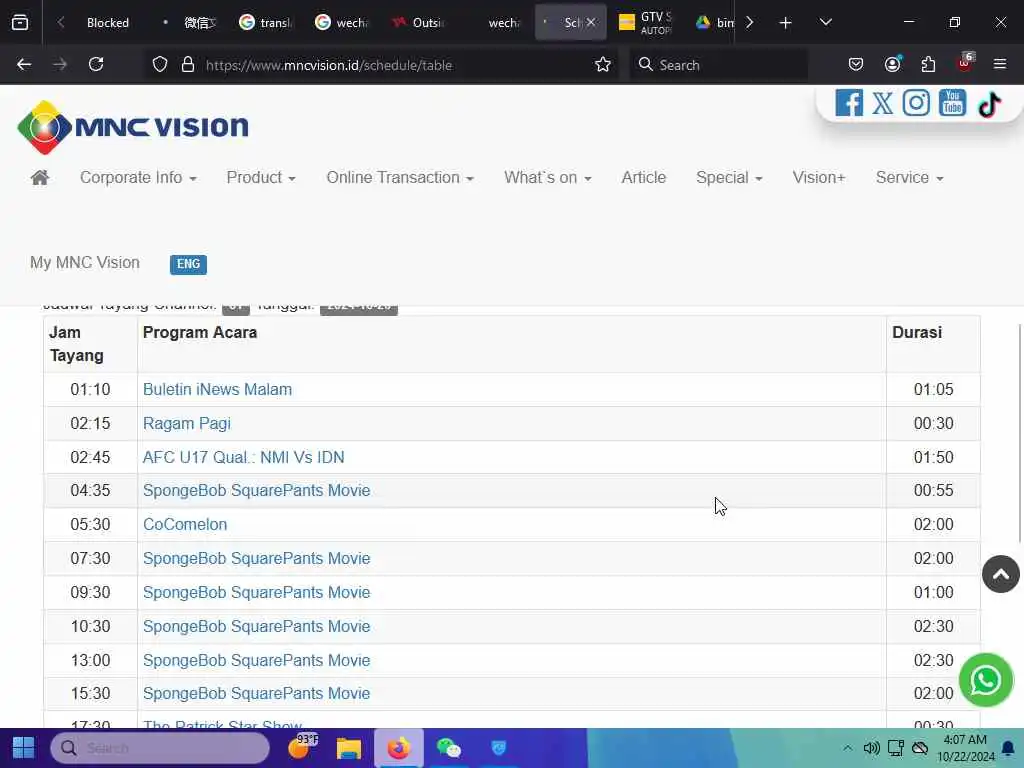Open the 13:00 SpongeBob SquarePants Movie link
1024x768 pixels.
(256, 660)
